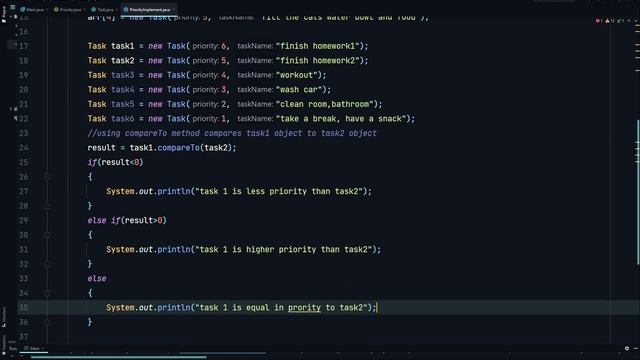Collapse the code block at line 26

click(x=47, y=177)
